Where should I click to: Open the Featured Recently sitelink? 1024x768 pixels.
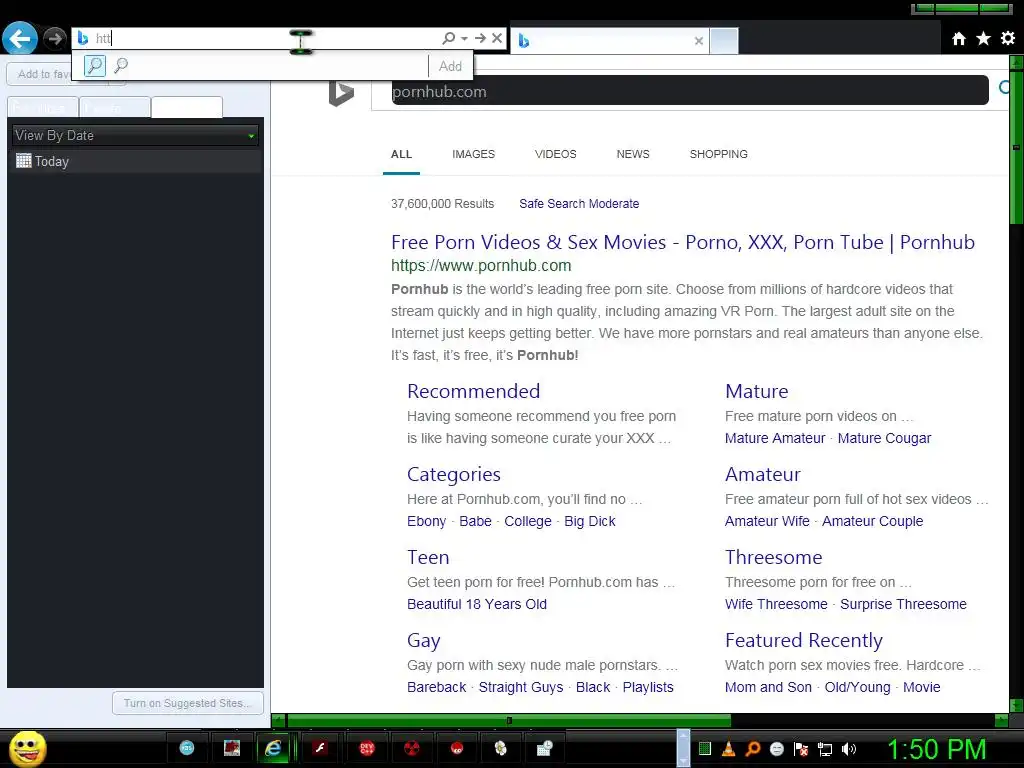click(804, 640)
